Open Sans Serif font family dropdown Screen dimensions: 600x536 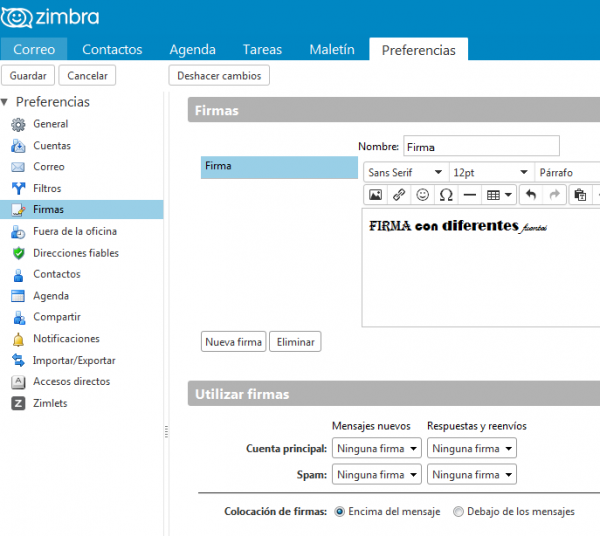click(406, 173)
